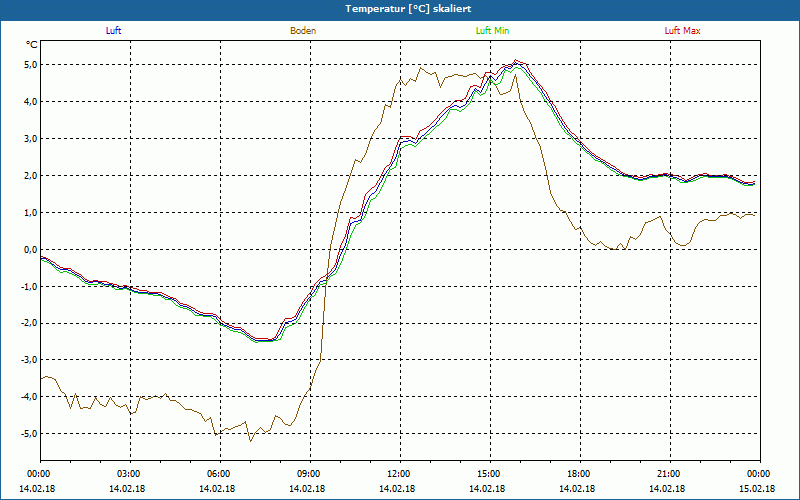This screenshot has width=800, height=500.
Task: Click the 06:00 time axis label
Action: click(220, 474)
